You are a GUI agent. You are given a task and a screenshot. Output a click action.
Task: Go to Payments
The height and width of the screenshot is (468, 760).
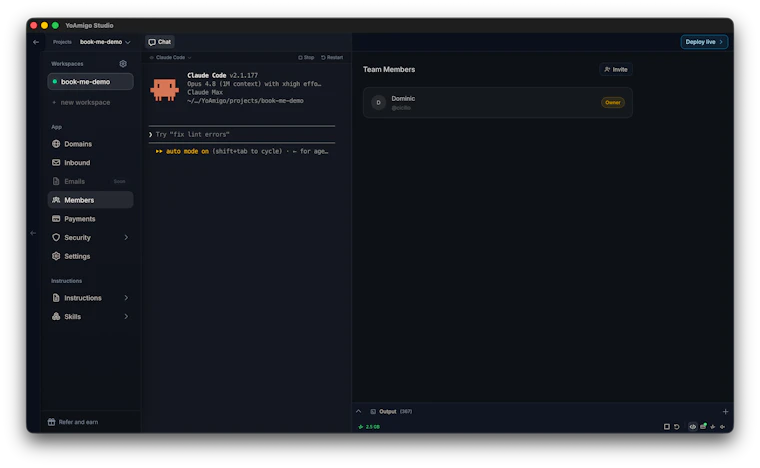(x=91, y=219)
